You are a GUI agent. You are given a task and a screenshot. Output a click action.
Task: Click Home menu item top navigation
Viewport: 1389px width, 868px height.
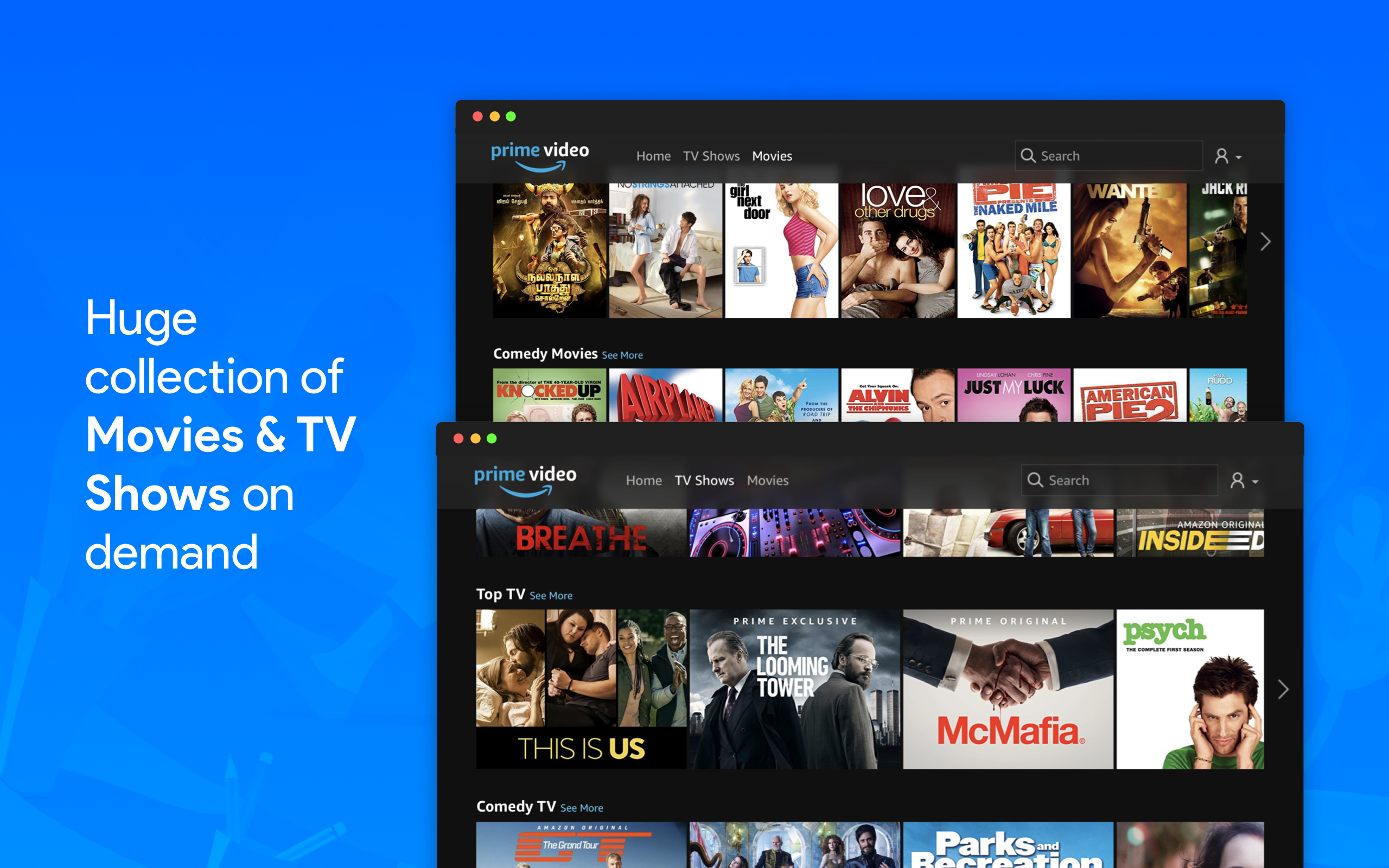coord(648,156)
